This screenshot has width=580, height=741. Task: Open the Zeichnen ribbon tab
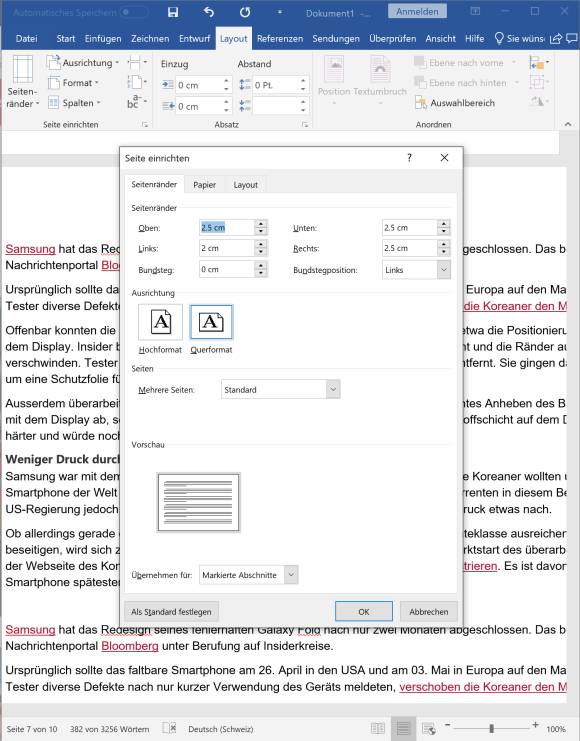pos(150,39)
